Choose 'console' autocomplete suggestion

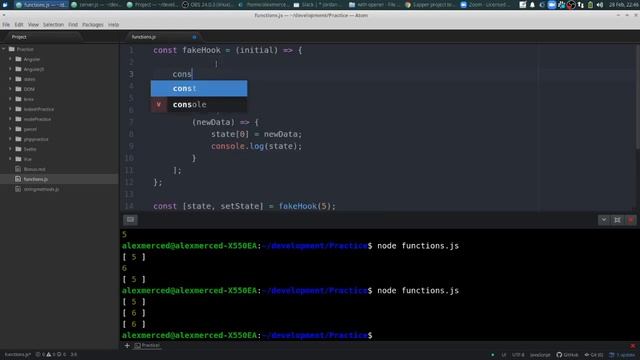[x=199, y=104]
